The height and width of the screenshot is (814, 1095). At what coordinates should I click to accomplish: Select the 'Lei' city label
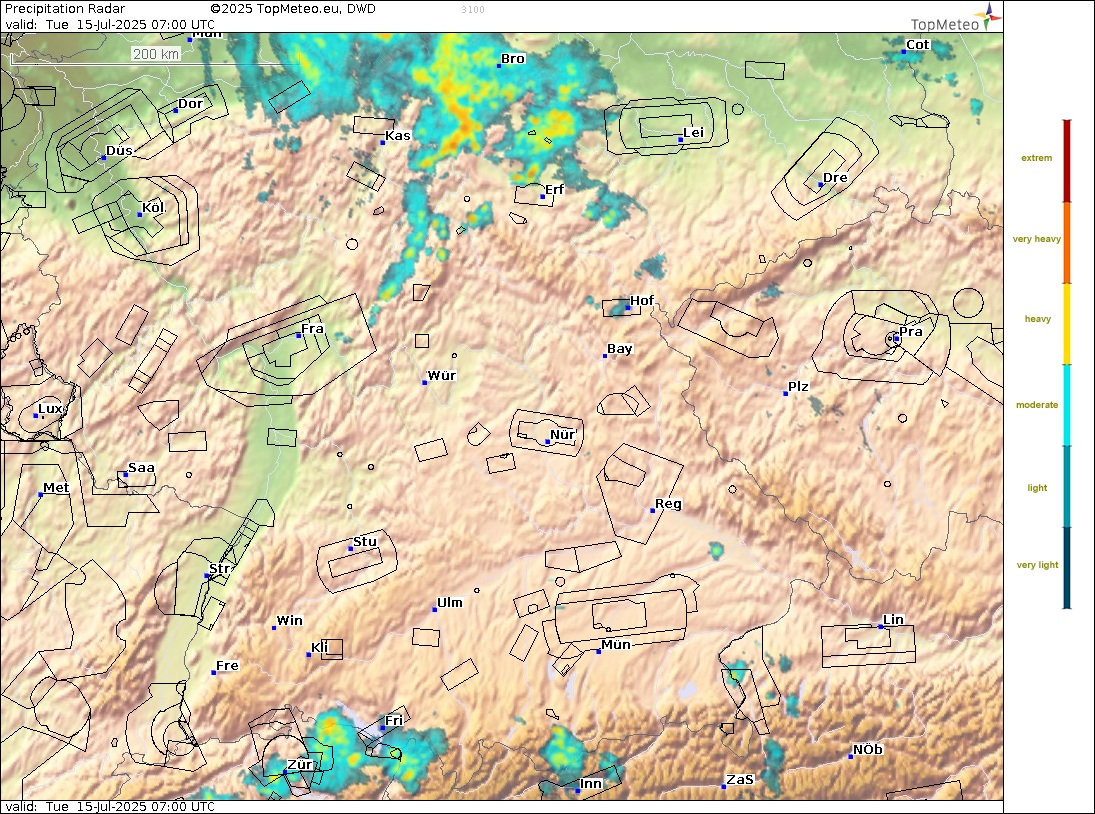pos(693,133)
